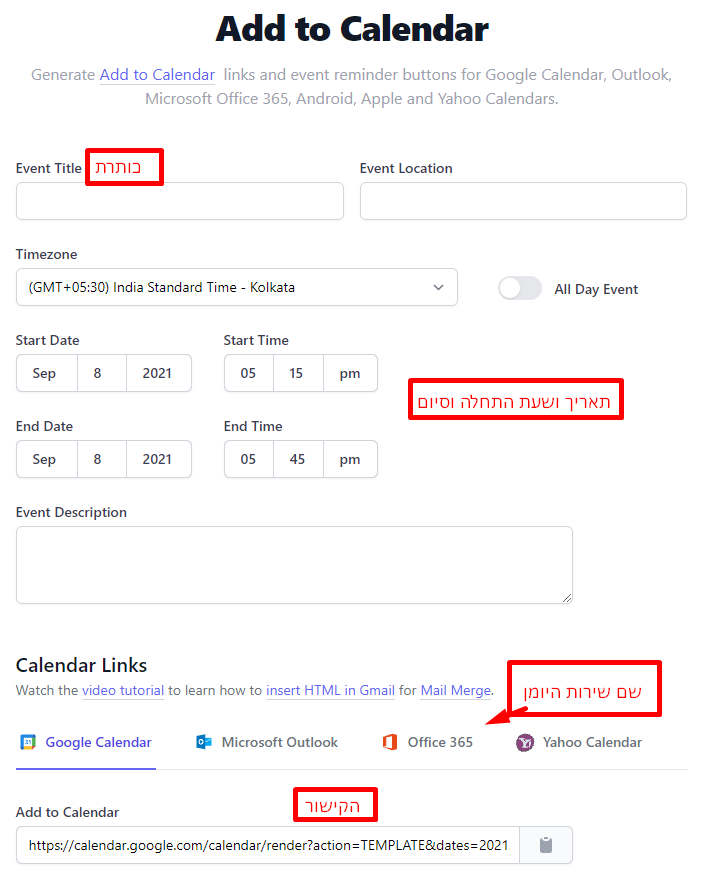Focus the Event Location text box

523,201
